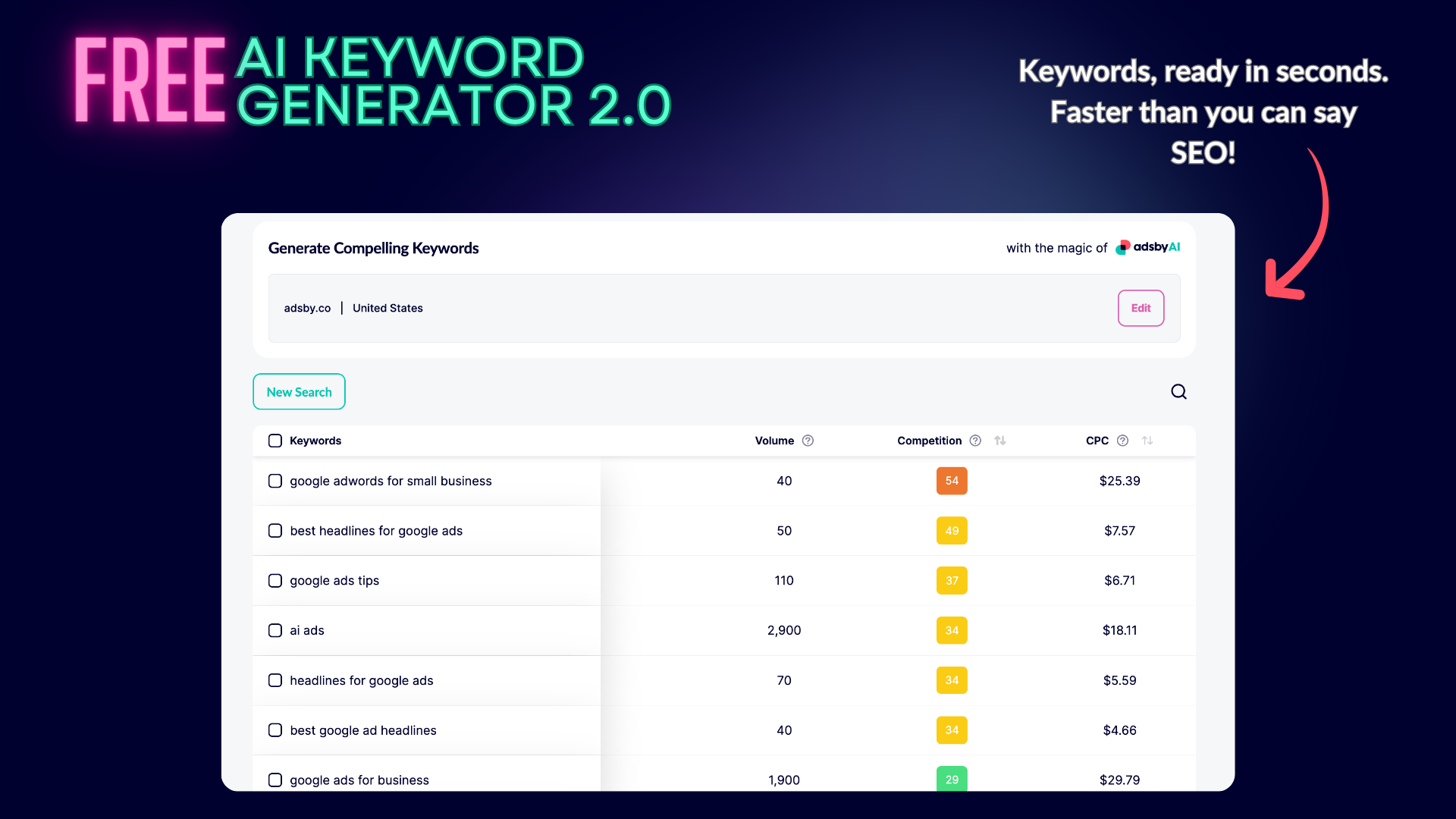Check the 'google ads tips' checkbox
Image resolution: width=1456 pixels, height=819 pixels.
(275, 581)
